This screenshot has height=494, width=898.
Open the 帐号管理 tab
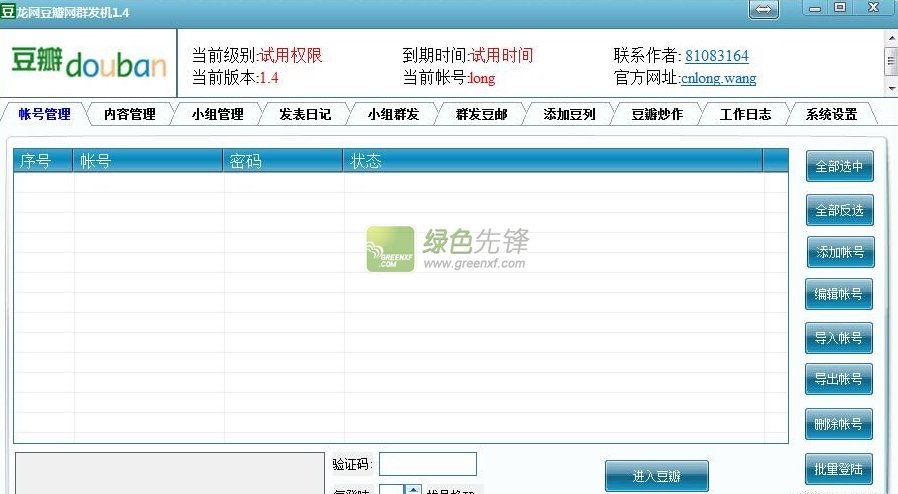(45, 114)
